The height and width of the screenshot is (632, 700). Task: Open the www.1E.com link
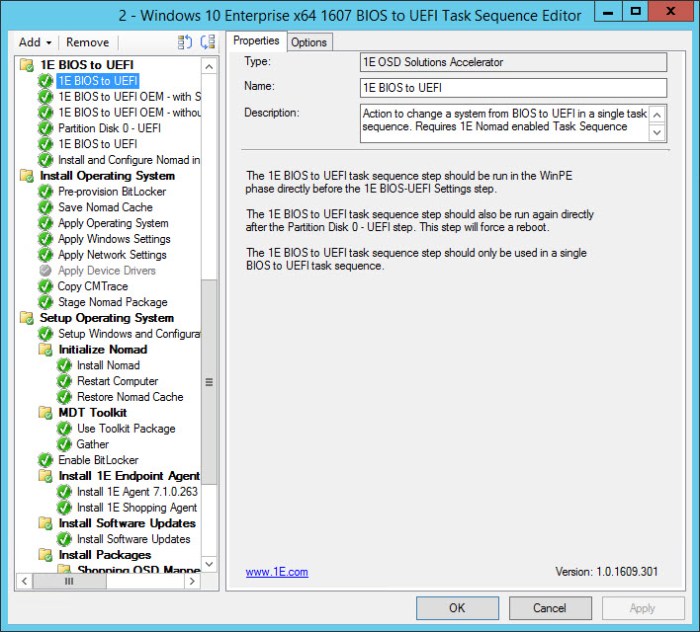point(277,572)
